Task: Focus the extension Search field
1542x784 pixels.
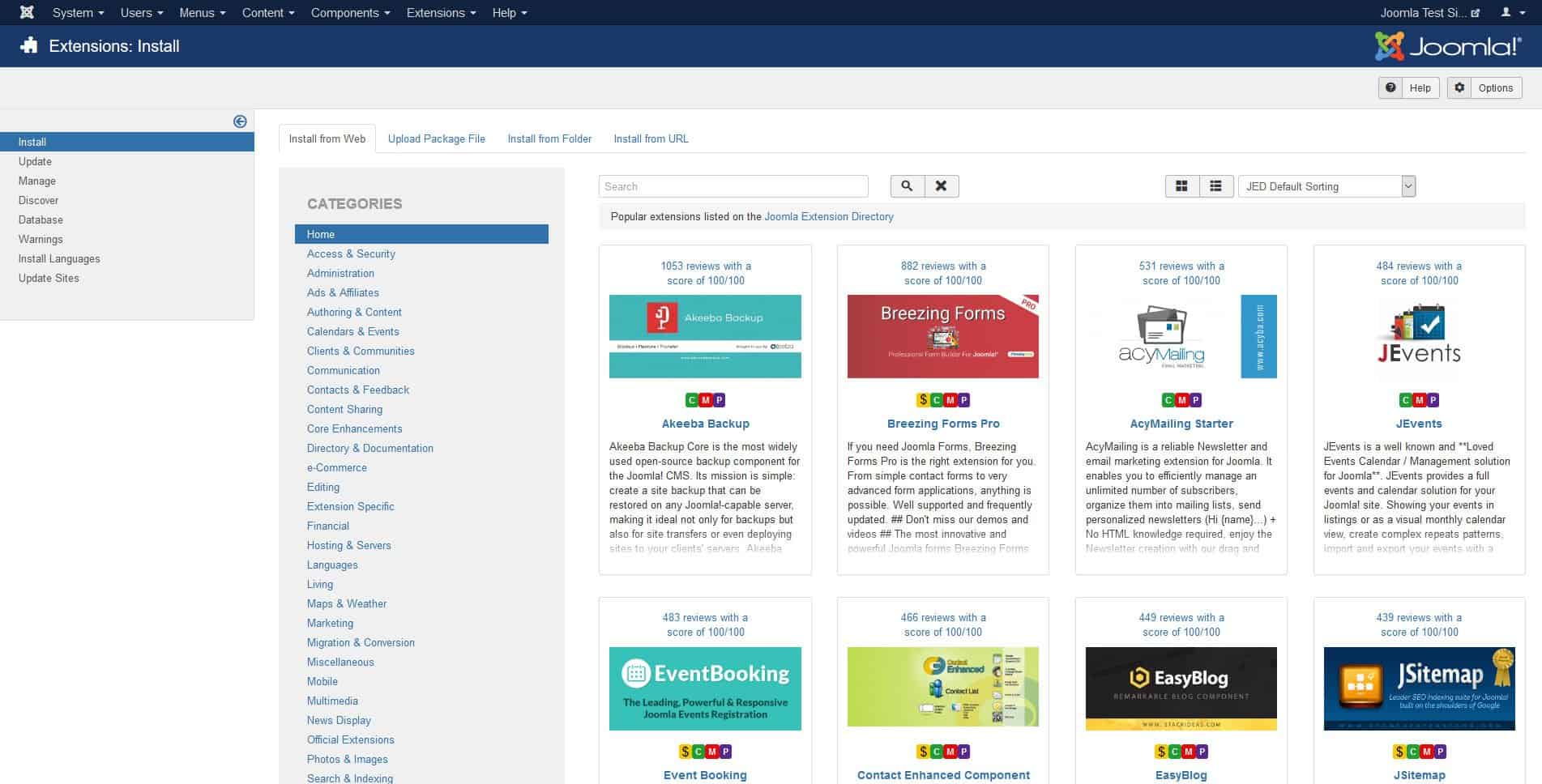Action: click(733, 186)
